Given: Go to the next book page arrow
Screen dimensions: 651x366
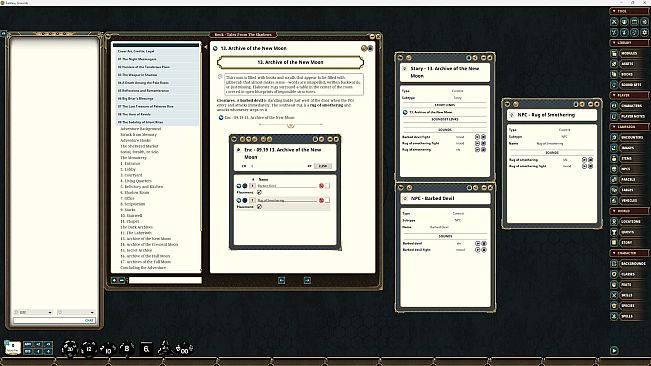Looking at the screenshot, I should click(x=307, y=281).
